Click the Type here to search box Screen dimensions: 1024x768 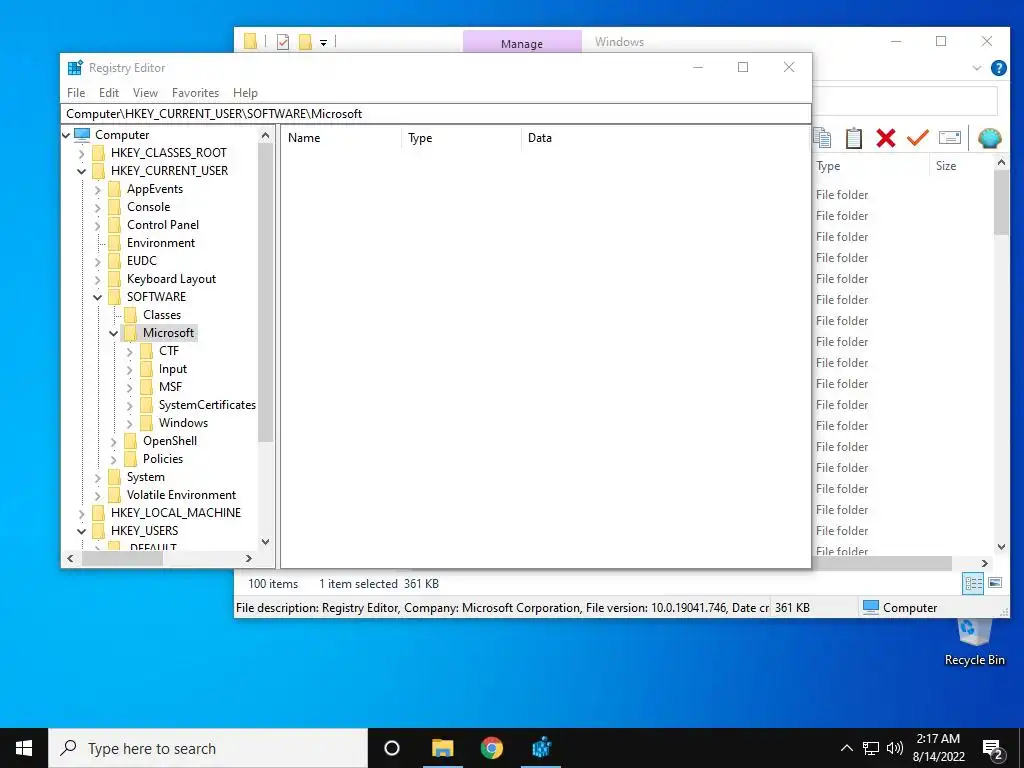click(x=208, y=748)
